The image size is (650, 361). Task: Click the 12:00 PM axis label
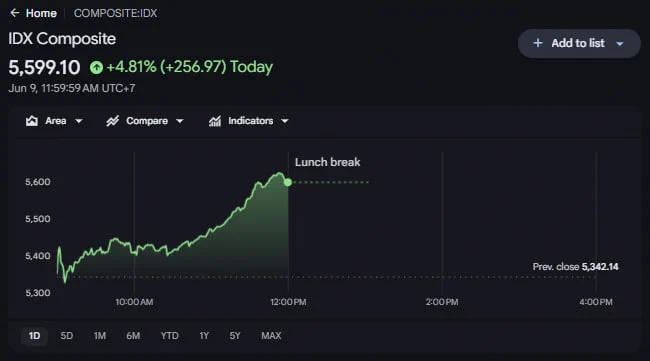point(288,302)
